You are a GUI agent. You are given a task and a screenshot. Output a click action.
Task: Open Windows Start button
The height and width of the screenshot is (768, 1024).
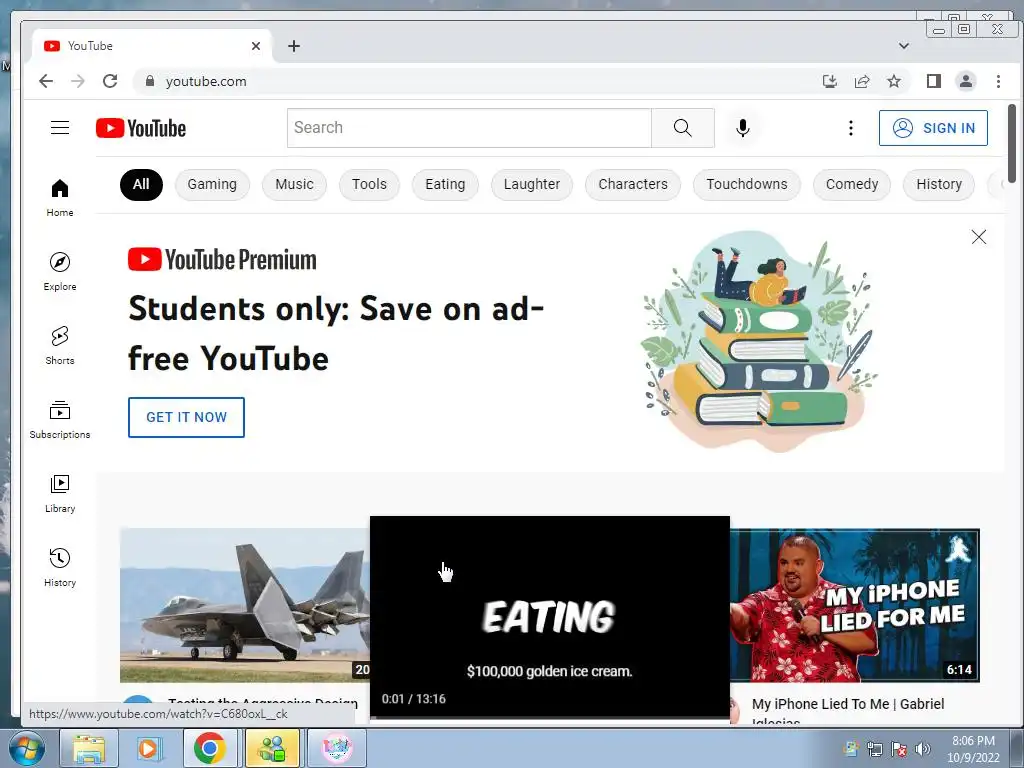click(27, 748)
